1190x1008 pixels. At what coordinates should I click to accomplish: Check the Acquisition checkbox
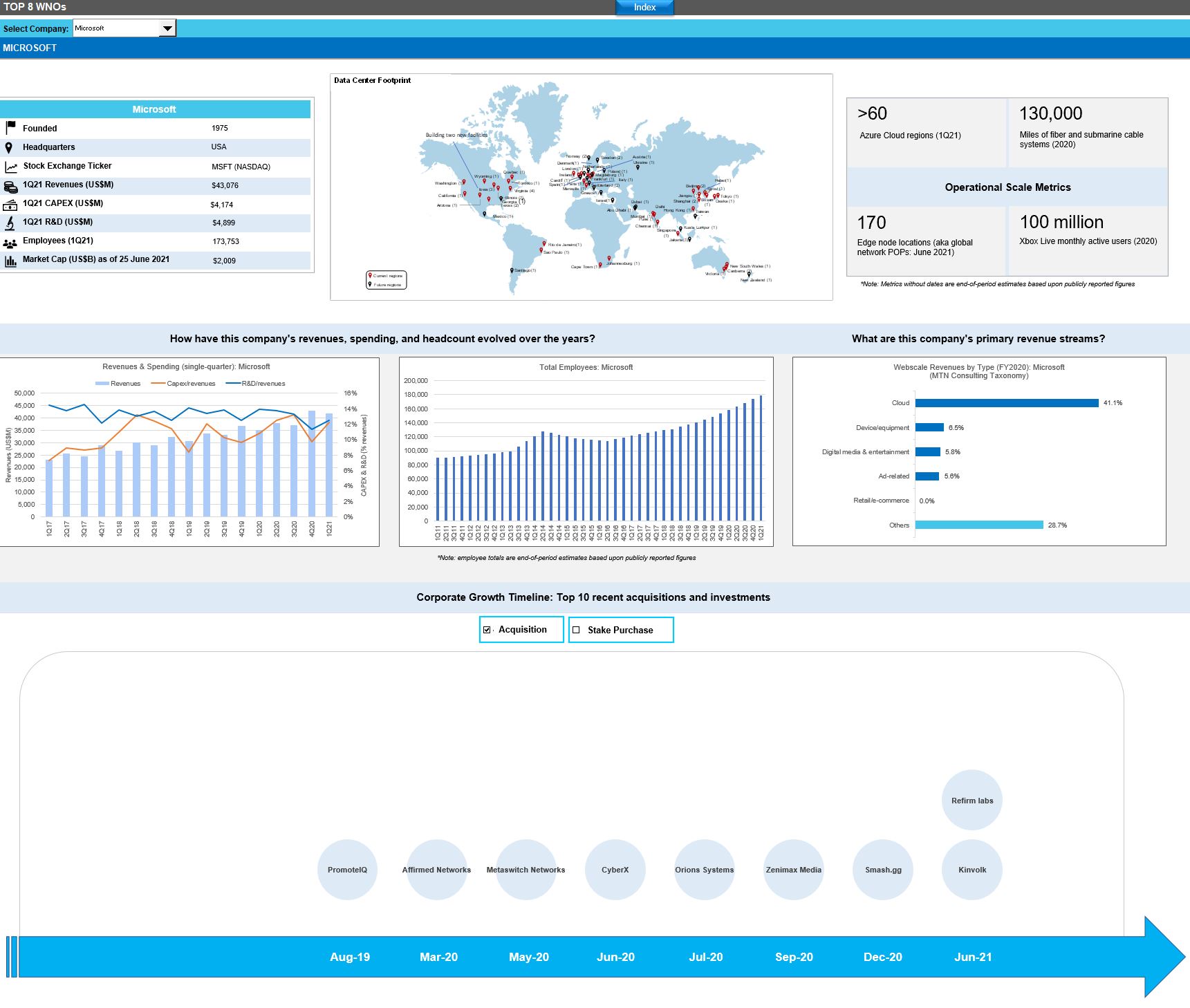[x=487, y=630]
